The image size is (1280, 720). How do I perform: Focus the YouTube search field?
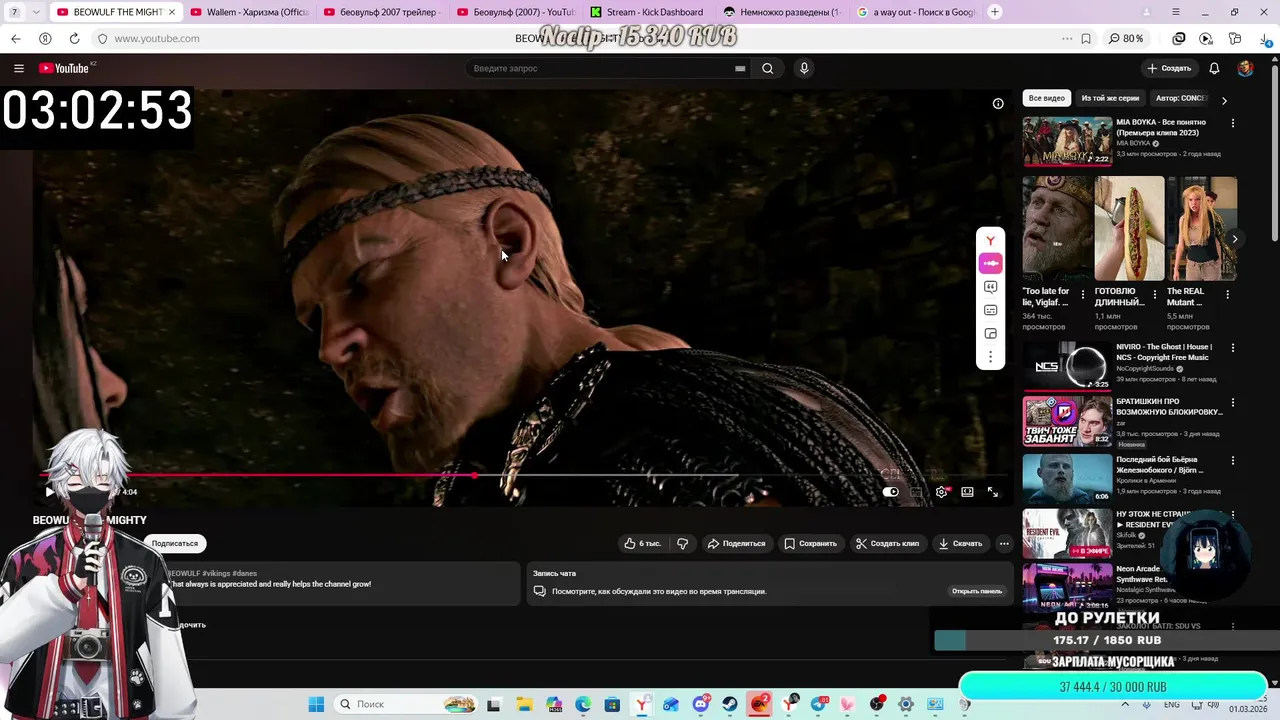click(598, 68)
